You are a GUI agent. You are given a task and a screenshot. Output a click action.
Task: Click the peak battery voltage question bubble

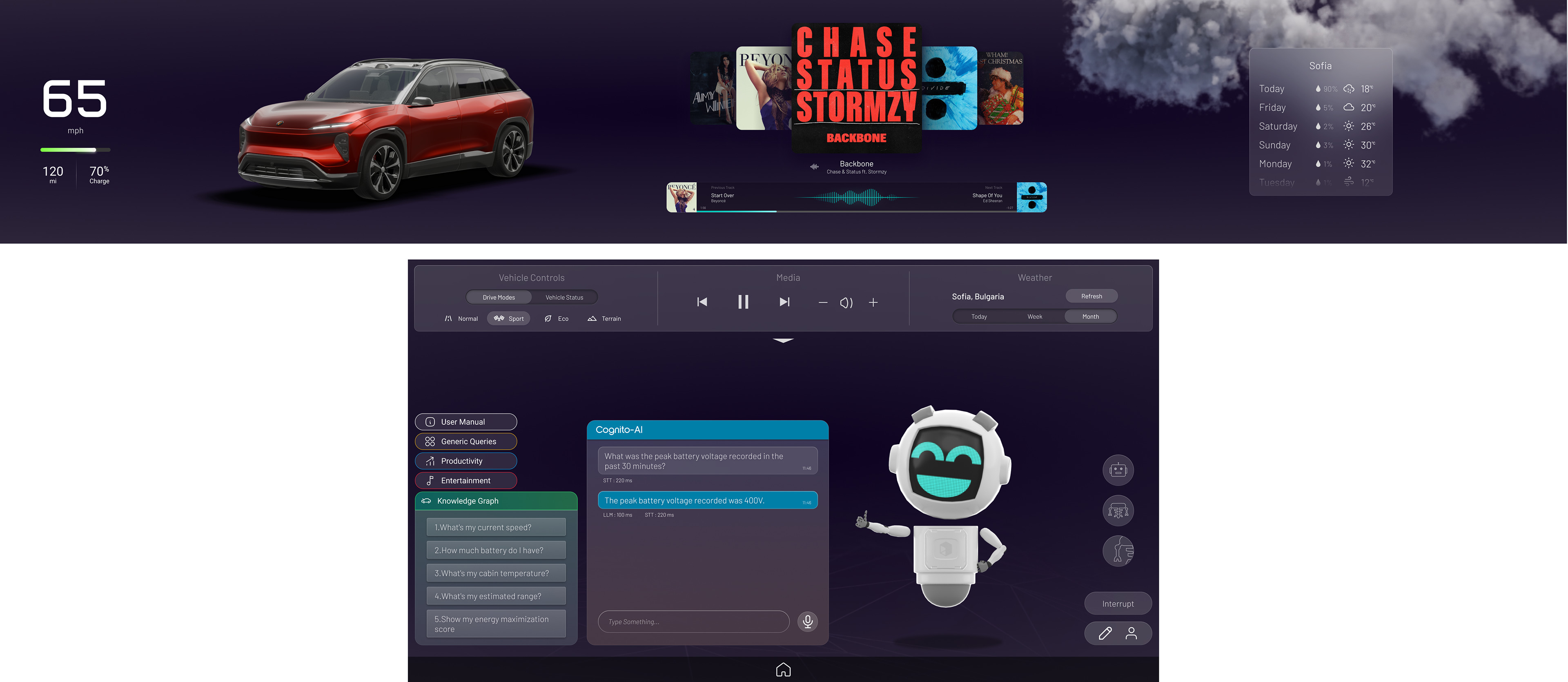tap(707, 461)
